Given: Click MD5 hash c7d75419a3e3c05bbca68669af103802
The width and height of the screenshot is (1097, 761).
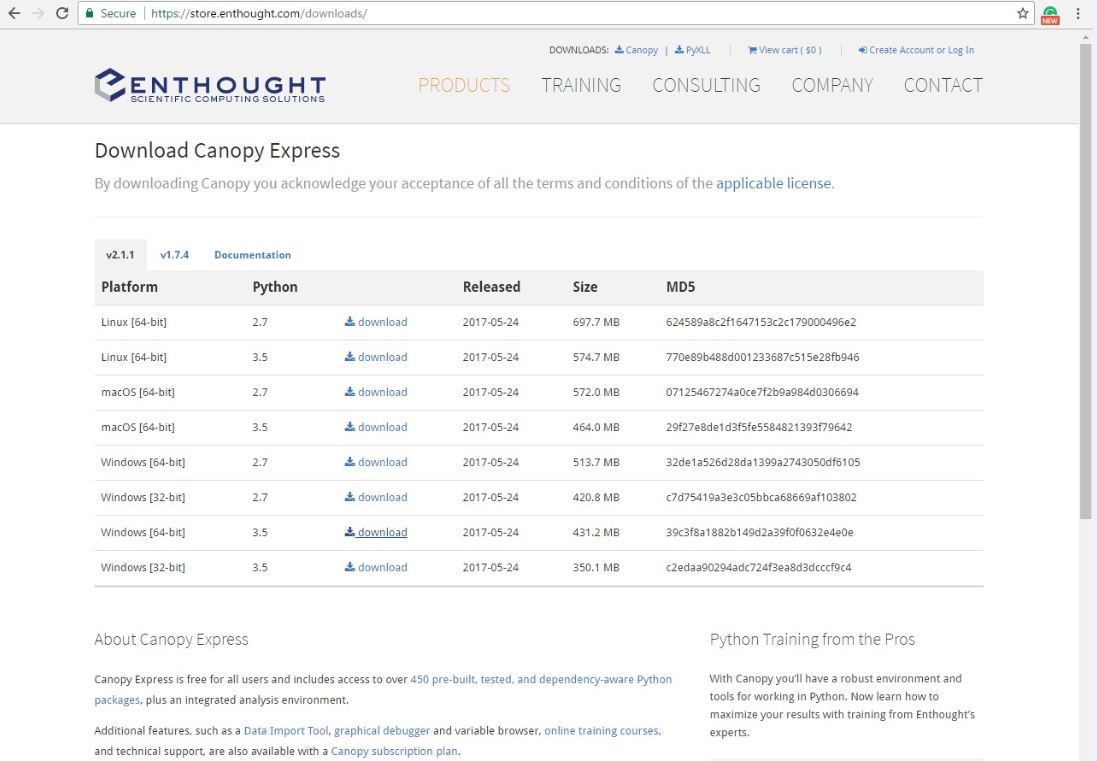Looking at the screenshot, I should 761,497.
